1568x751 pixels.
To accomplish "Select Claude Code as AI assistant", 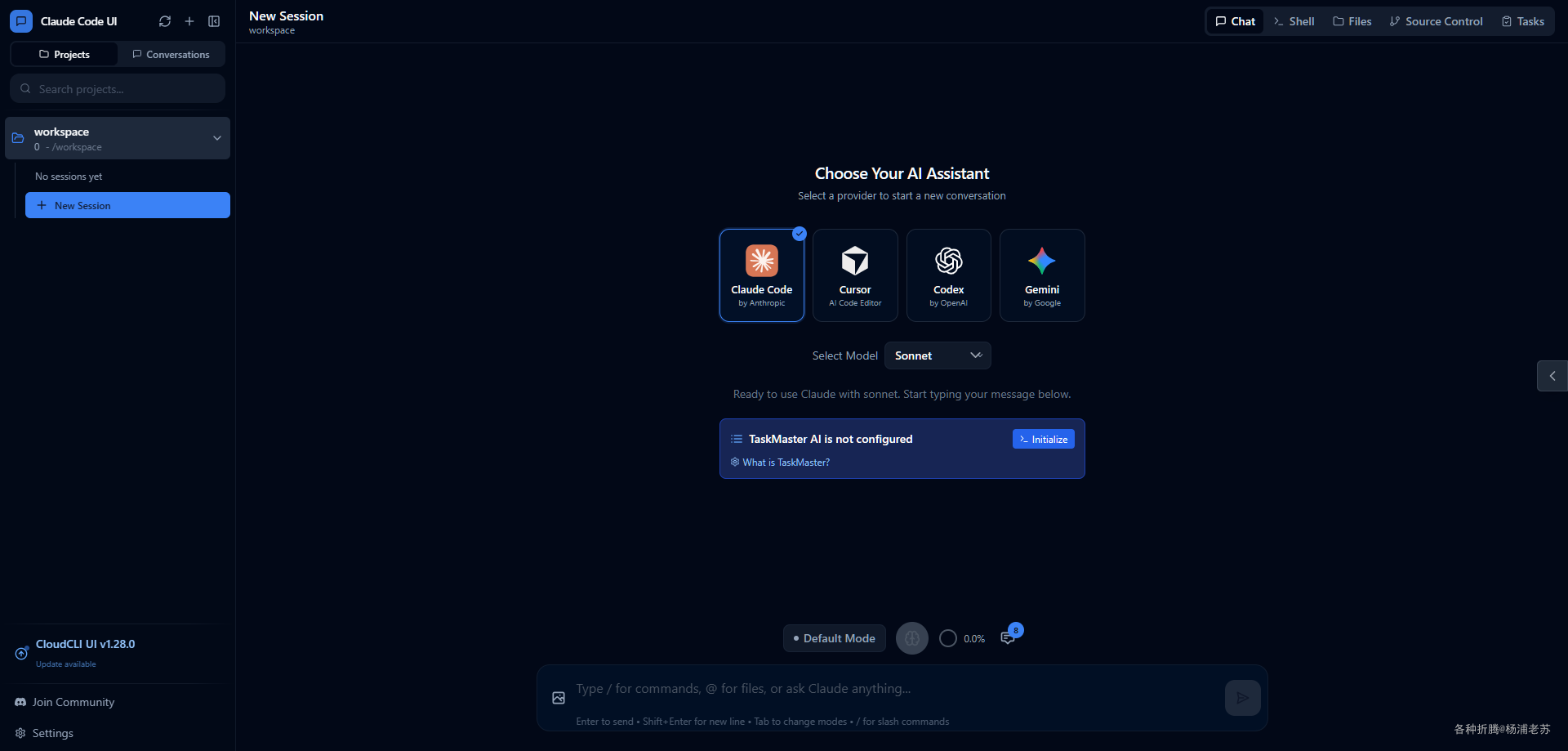I will [x=762, y=275].
